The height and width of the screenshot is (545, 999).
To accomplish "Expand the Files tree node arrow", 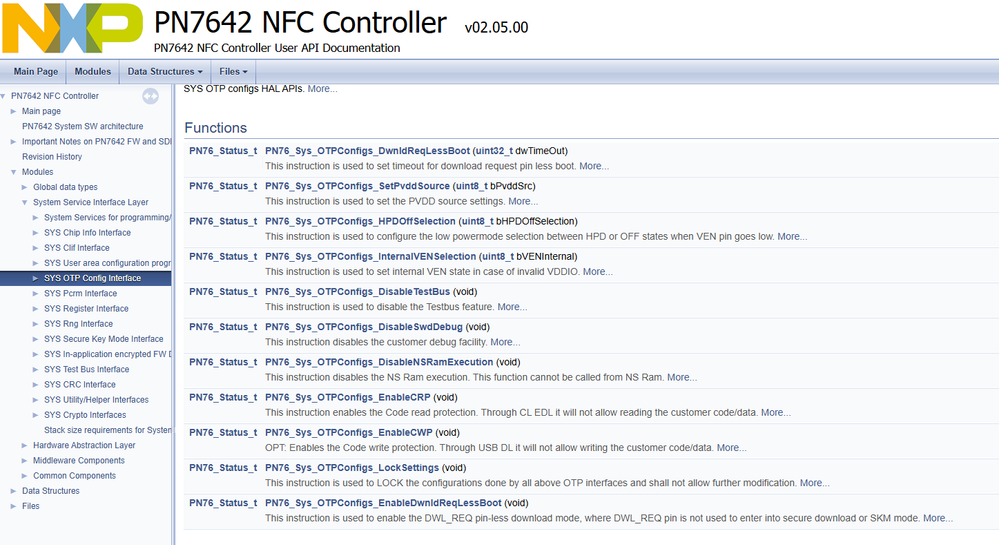I will (13, 506).
